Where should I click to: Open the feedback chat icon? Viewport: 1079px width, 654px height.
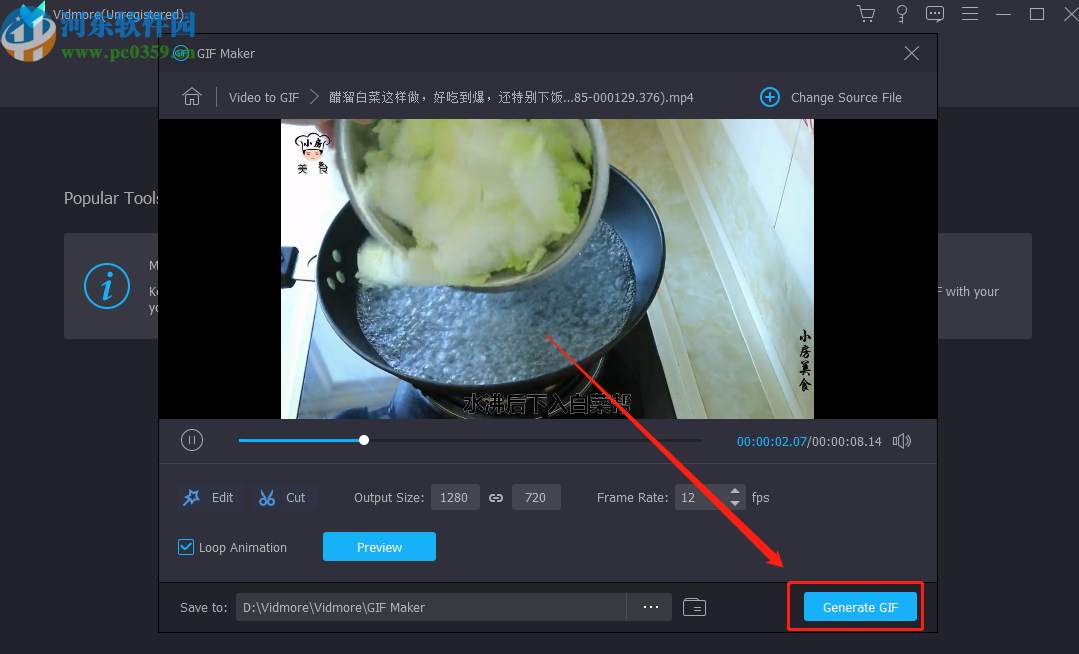pos(935,14)
